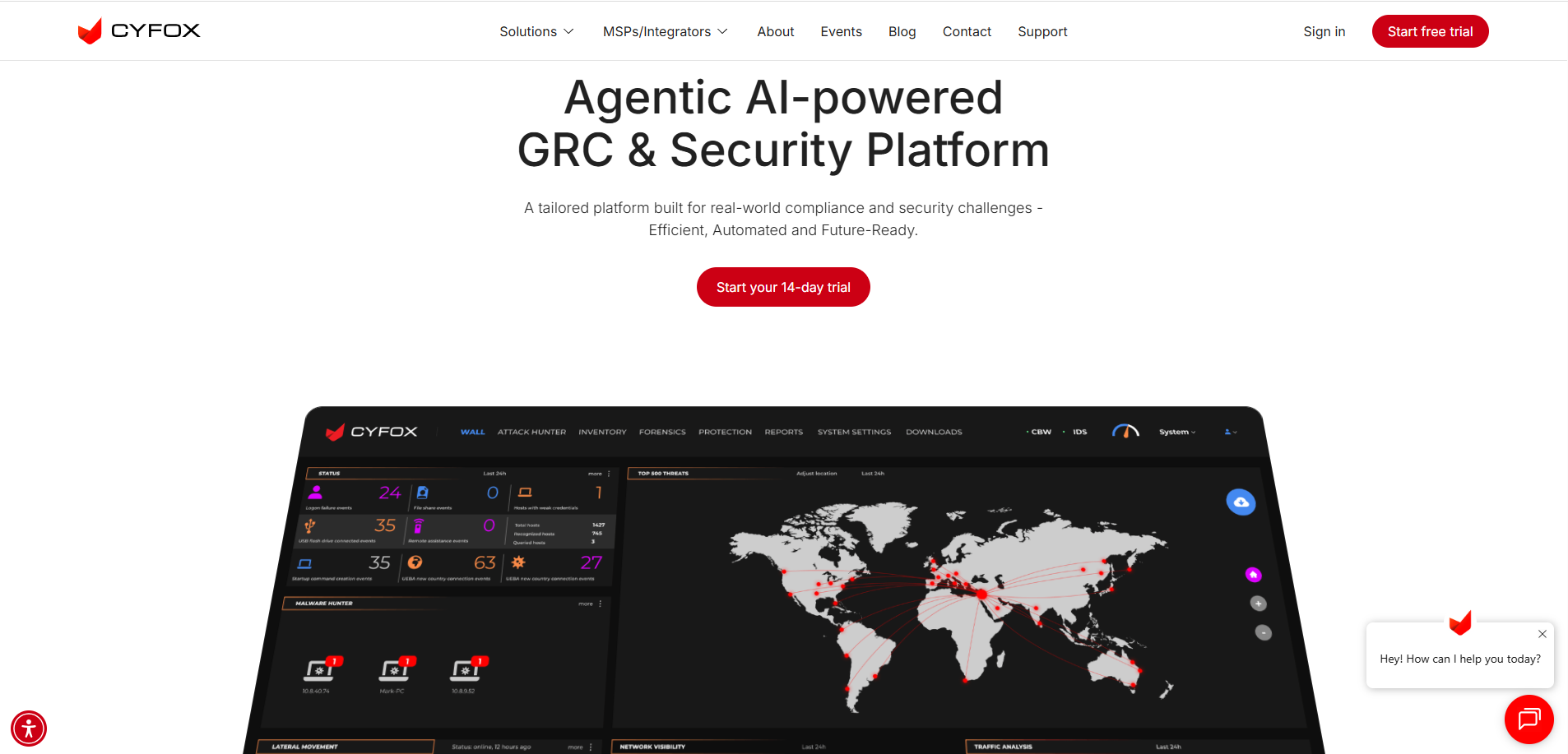Select the DOWNLOADS tab
The image size is (1568, 754).
934,432
